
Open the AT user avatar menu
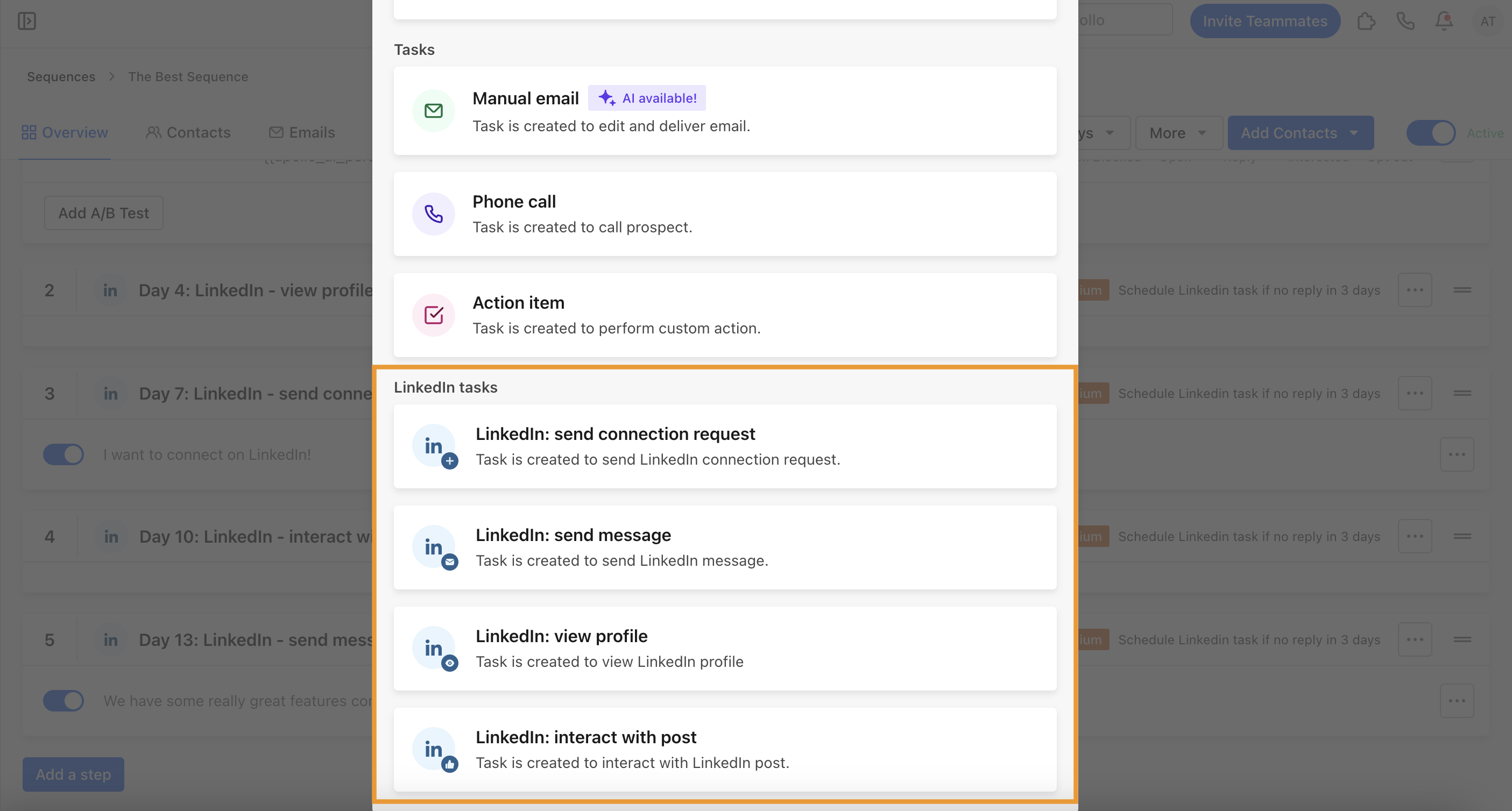[x=1487, y=21]
